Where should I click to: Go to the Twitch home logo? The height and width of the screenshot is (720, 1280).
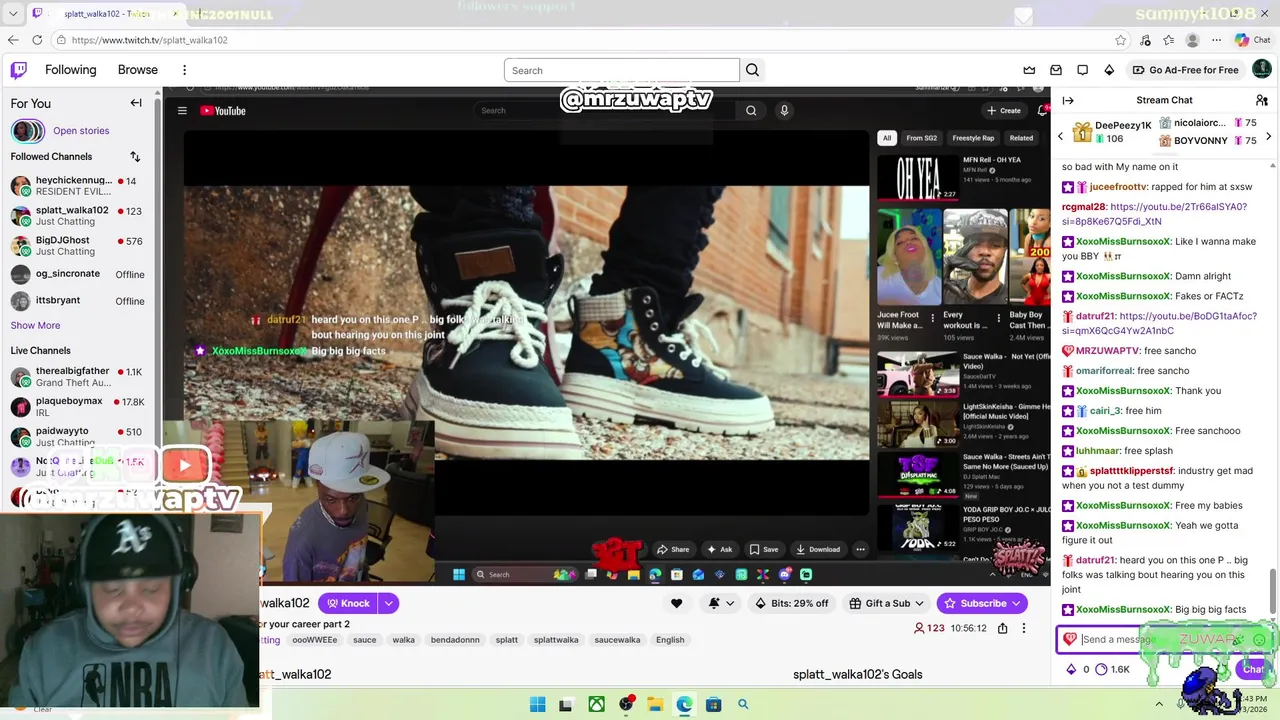tap(19, 70)
